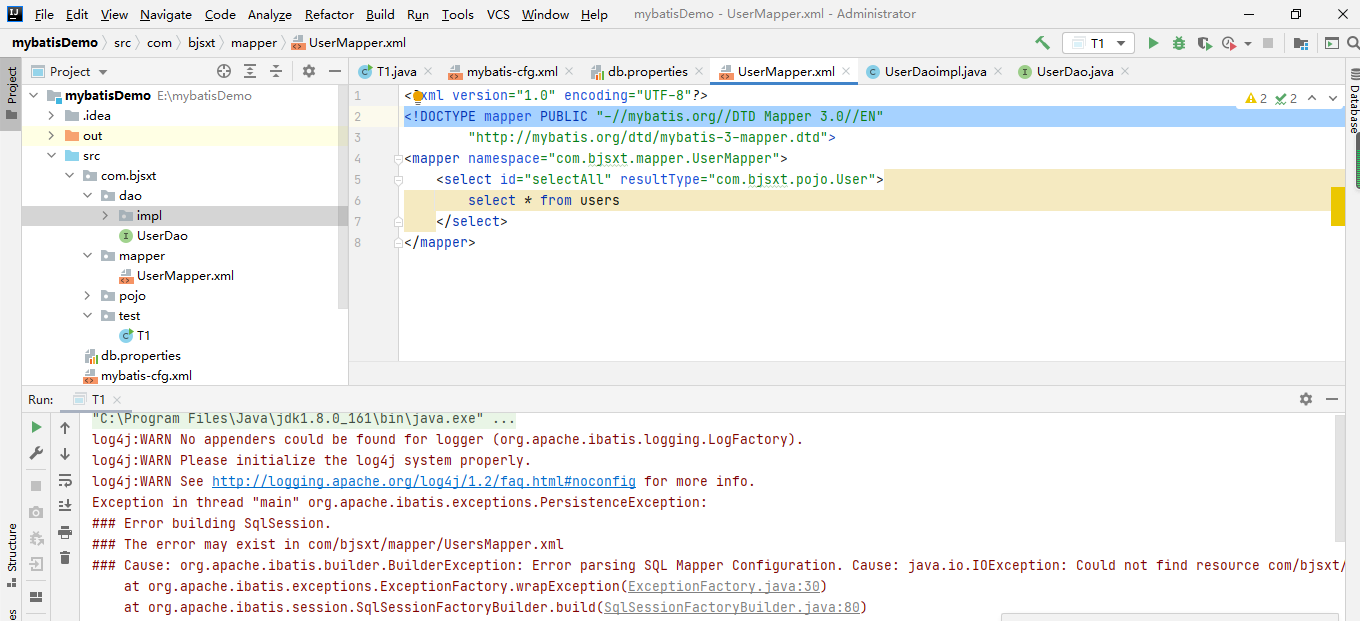Collapse the src folder

tap(52, 156)
